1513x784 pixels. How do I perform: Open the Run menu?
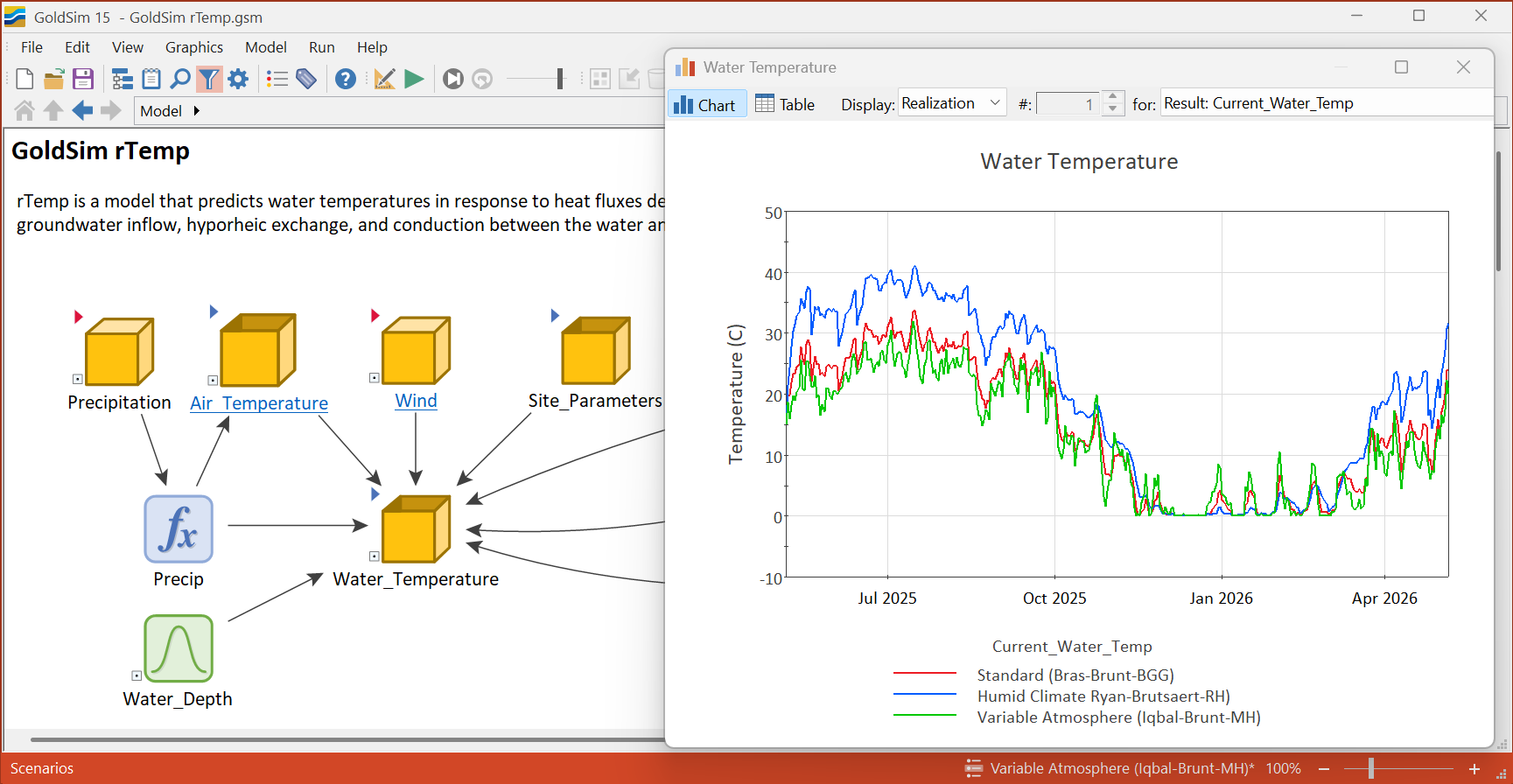[x=322, y=47]
